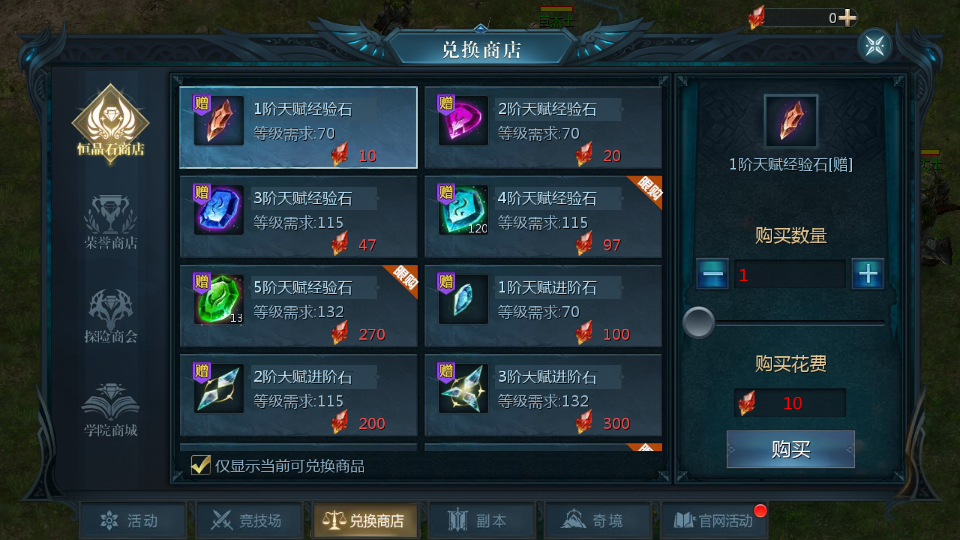Open the 学院商城 book icon

[x=111, y=409]
